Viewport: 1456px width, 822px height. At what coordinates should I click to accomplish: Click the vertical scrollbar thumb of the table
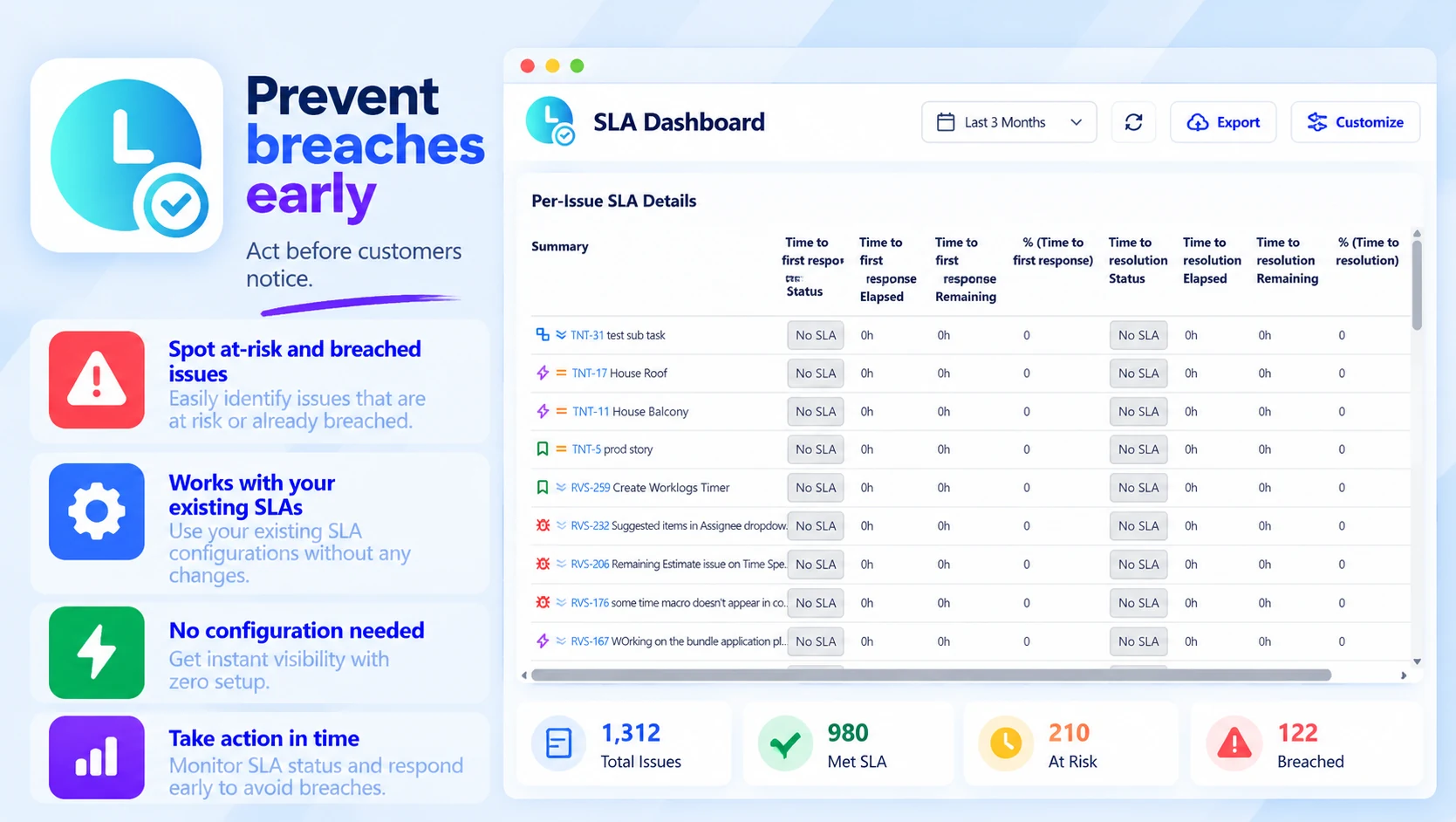click(x=1417, y=284)
